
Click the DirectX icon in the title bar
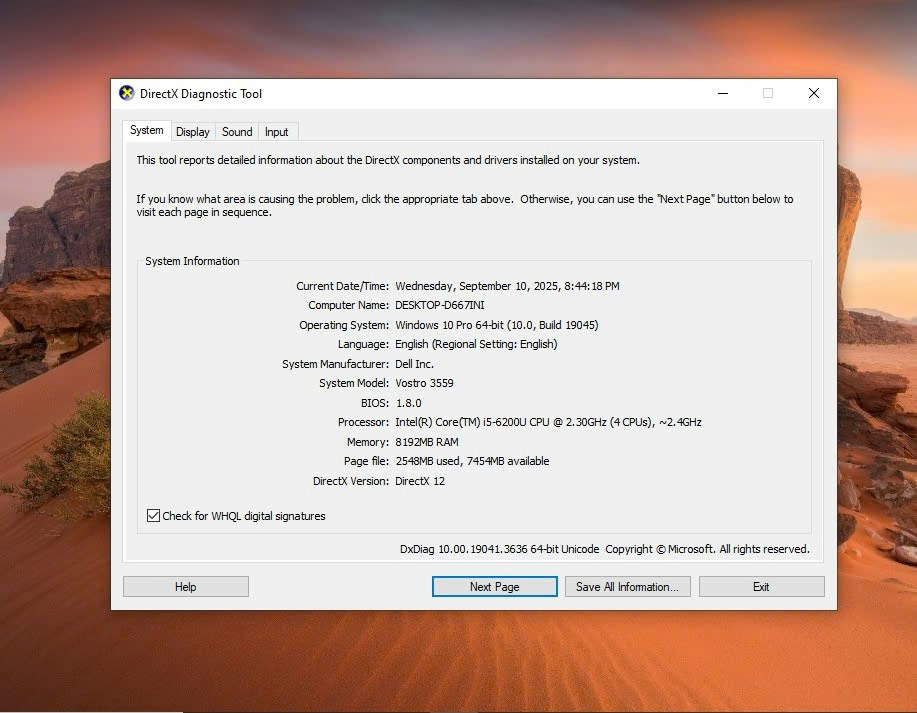(126, 93)
